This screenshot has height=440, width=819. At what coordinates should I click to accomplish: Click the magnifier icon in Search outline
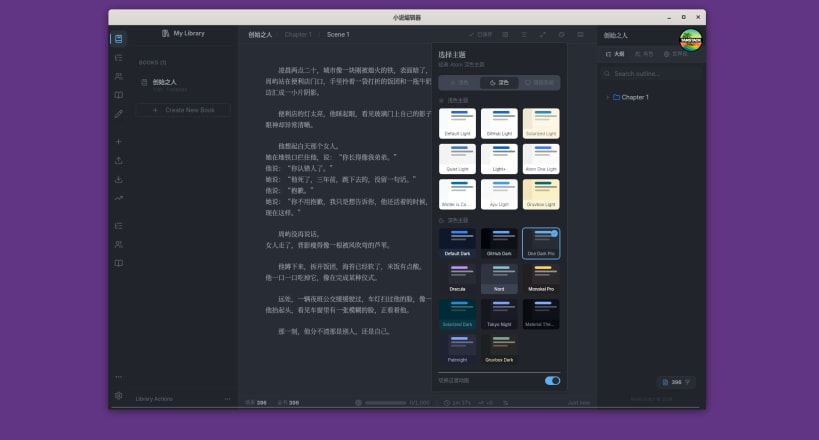pyautogui.click(x=607, y=74)
